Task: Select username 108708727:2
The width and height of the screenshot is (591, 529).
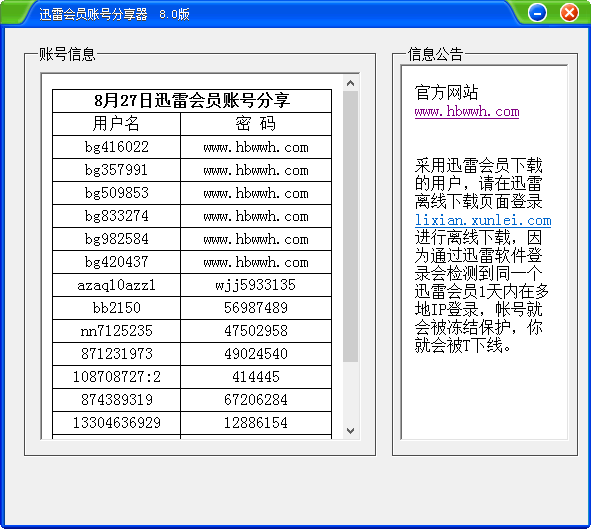Action: pyautogui.click(x=116, y=377)
